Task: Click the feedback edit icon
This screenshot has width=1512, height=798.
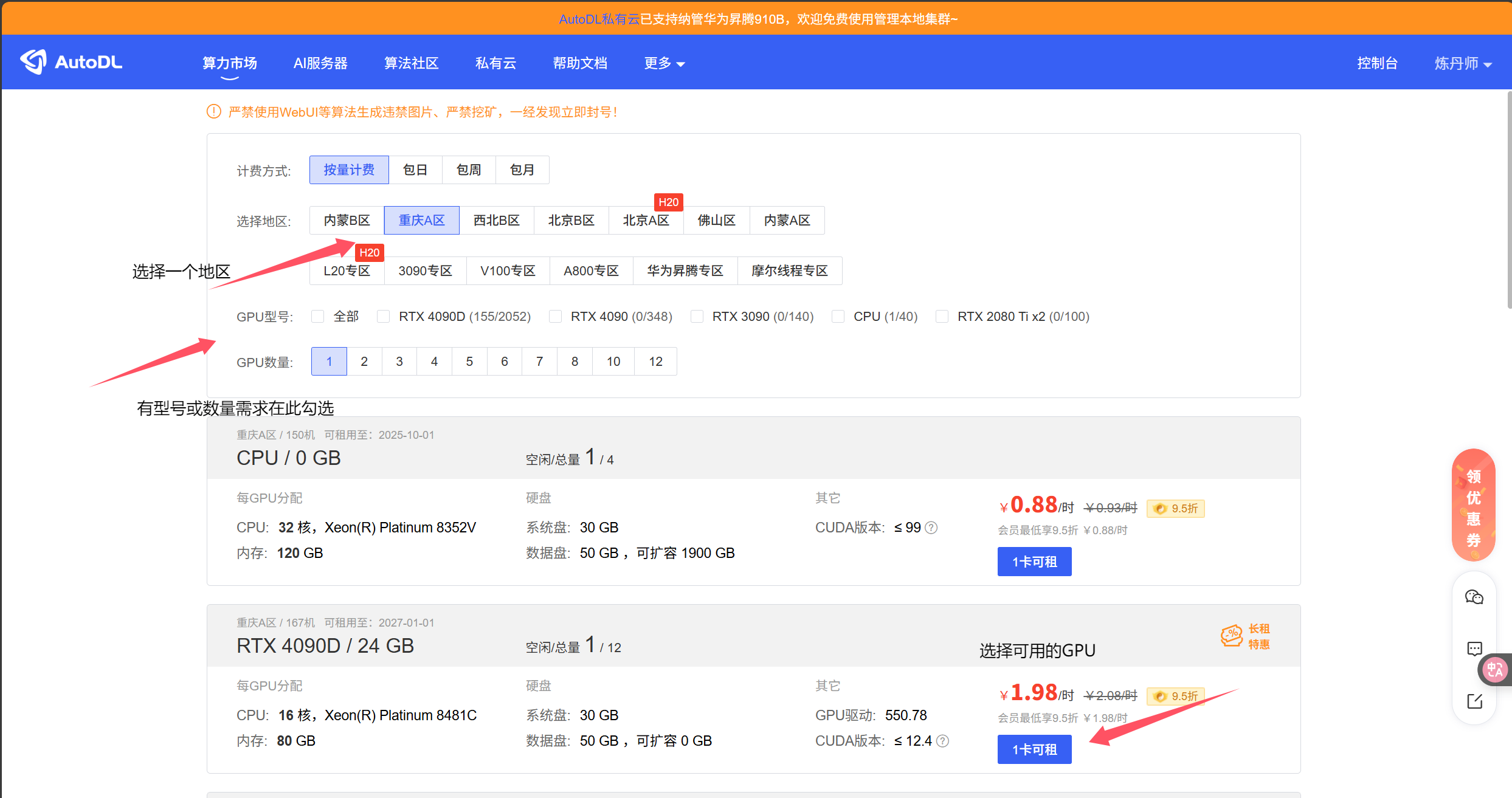Action: pos(1474,701)
